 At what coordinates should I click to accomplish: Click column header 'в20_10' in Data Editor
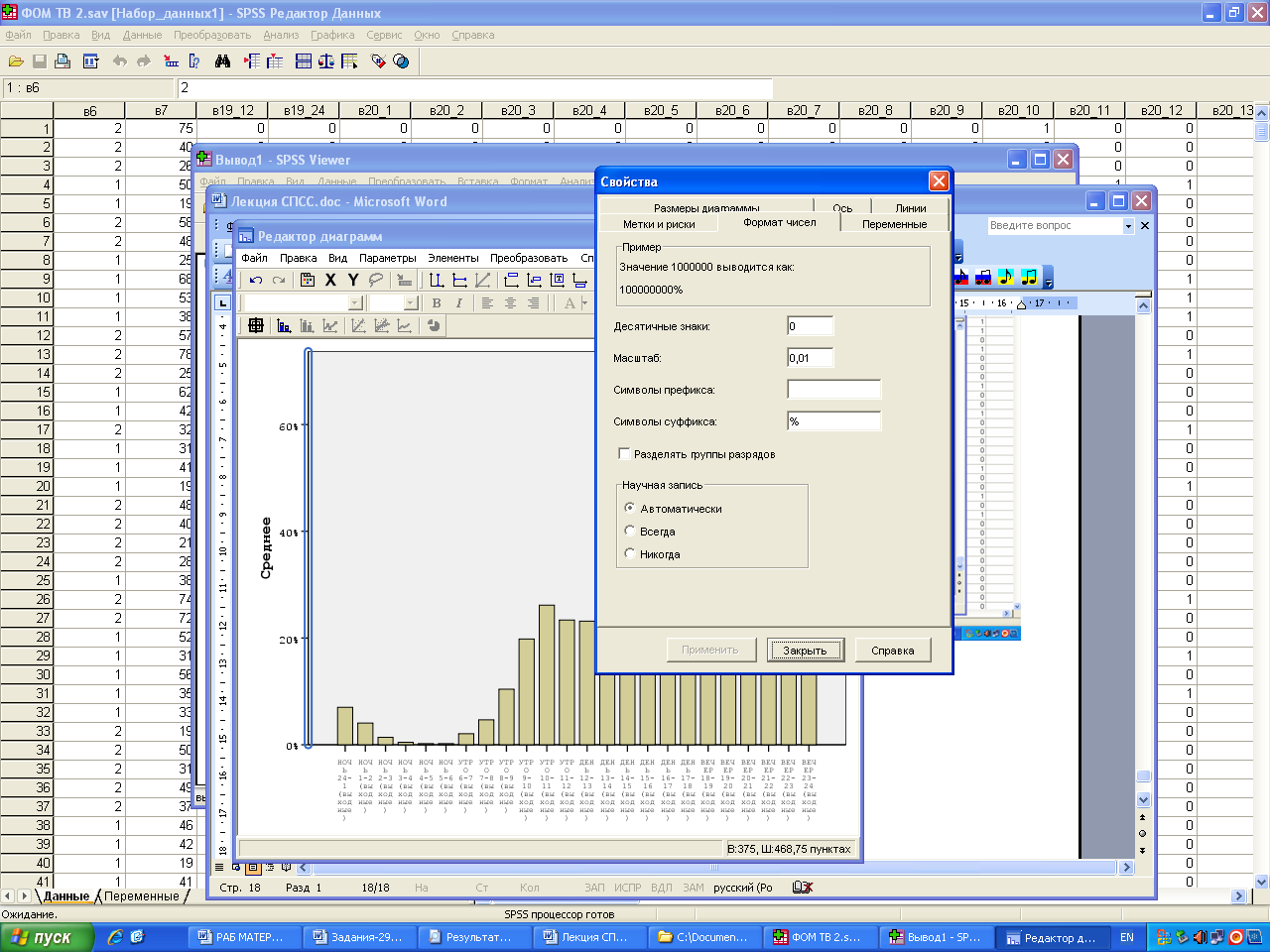point(1019,110)
